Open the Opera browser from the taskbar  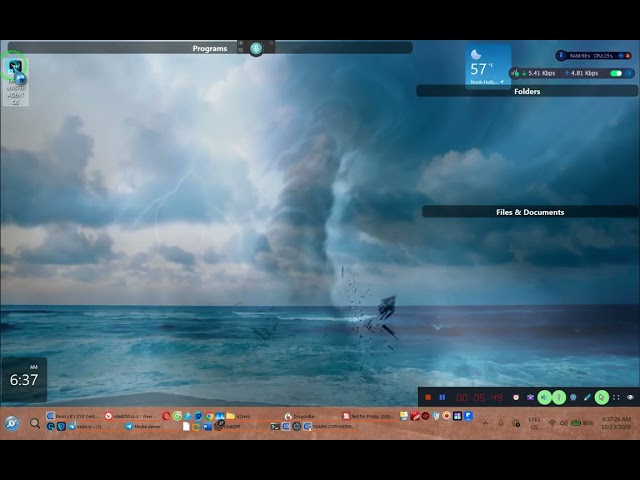pyautogui.click(x=166, y=416)
